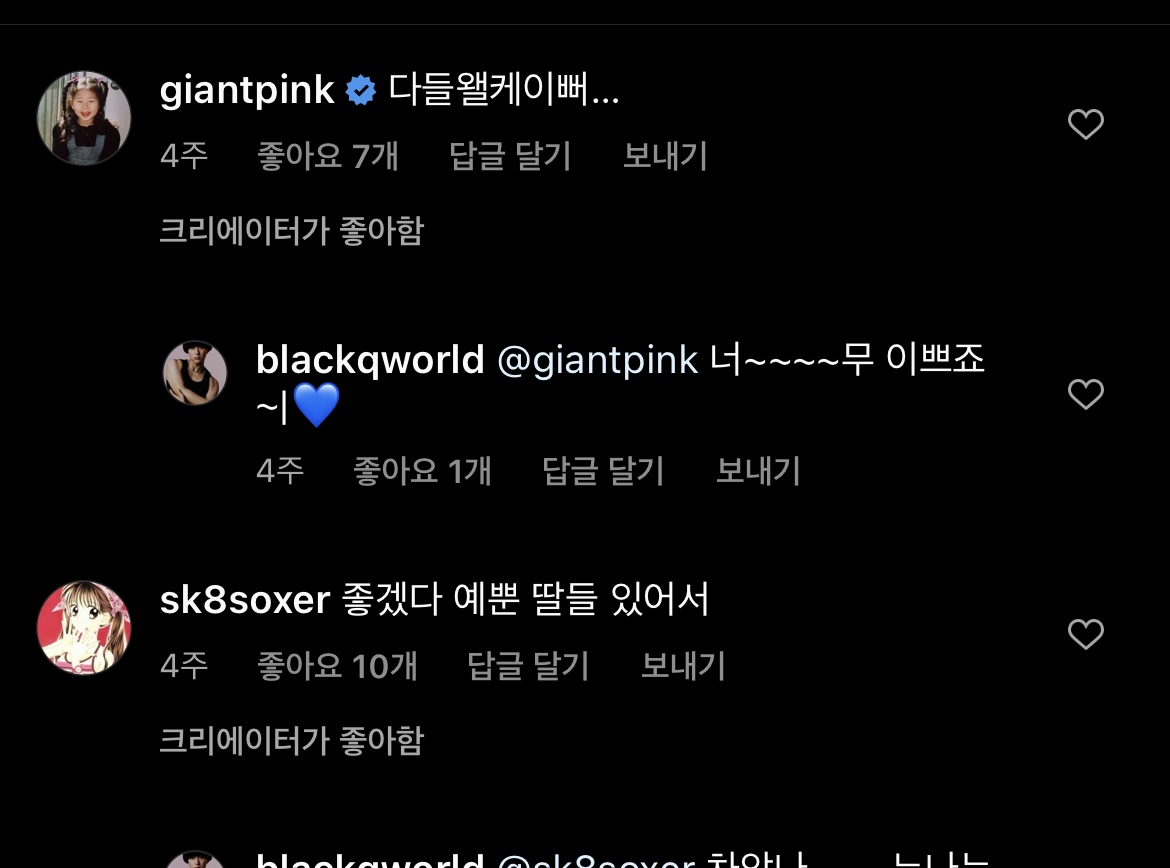Follow the @giantpink mention in reply
The height and width of the screenshot is (868, 1170).
click(598, 360)
